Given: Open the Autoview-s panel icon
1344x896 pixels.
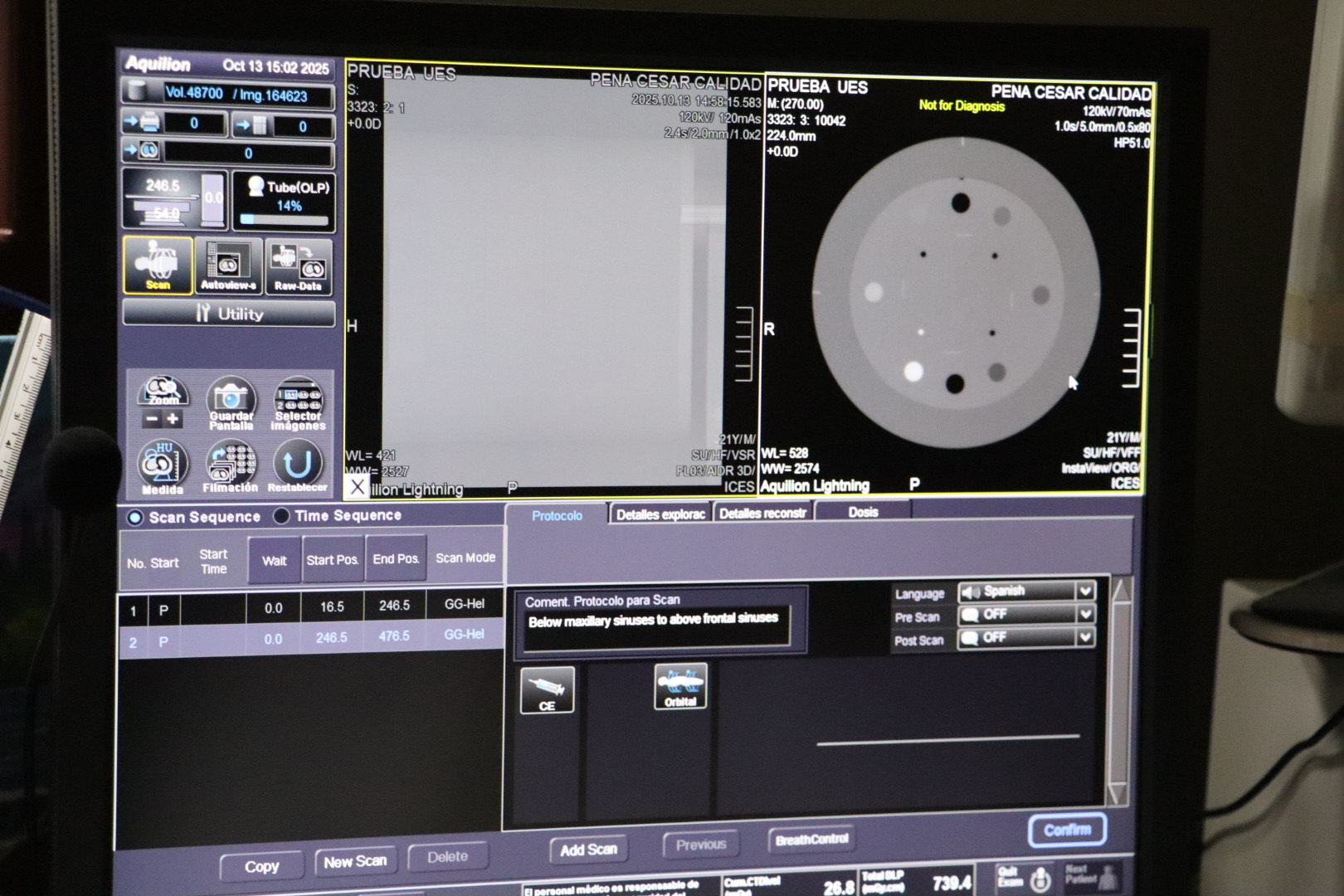Looking at the screenshot, I should (228, 265).
